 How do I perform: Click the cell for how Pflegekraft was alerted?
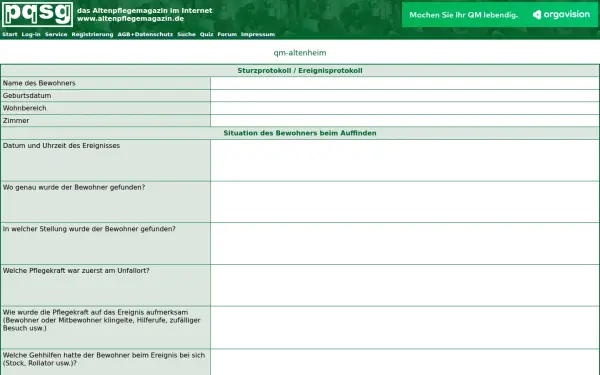[404, 328]
